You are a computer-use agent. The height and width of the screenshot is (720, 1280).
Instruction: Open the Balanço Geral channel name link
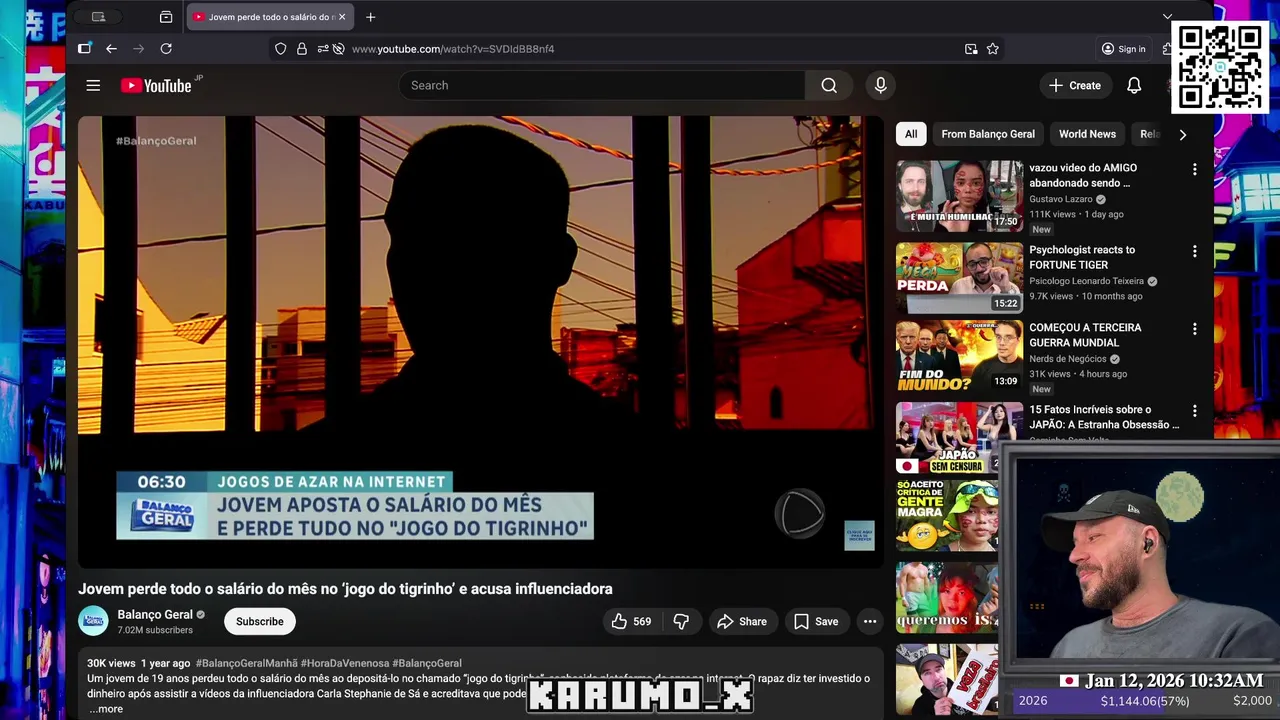point(155,615)
